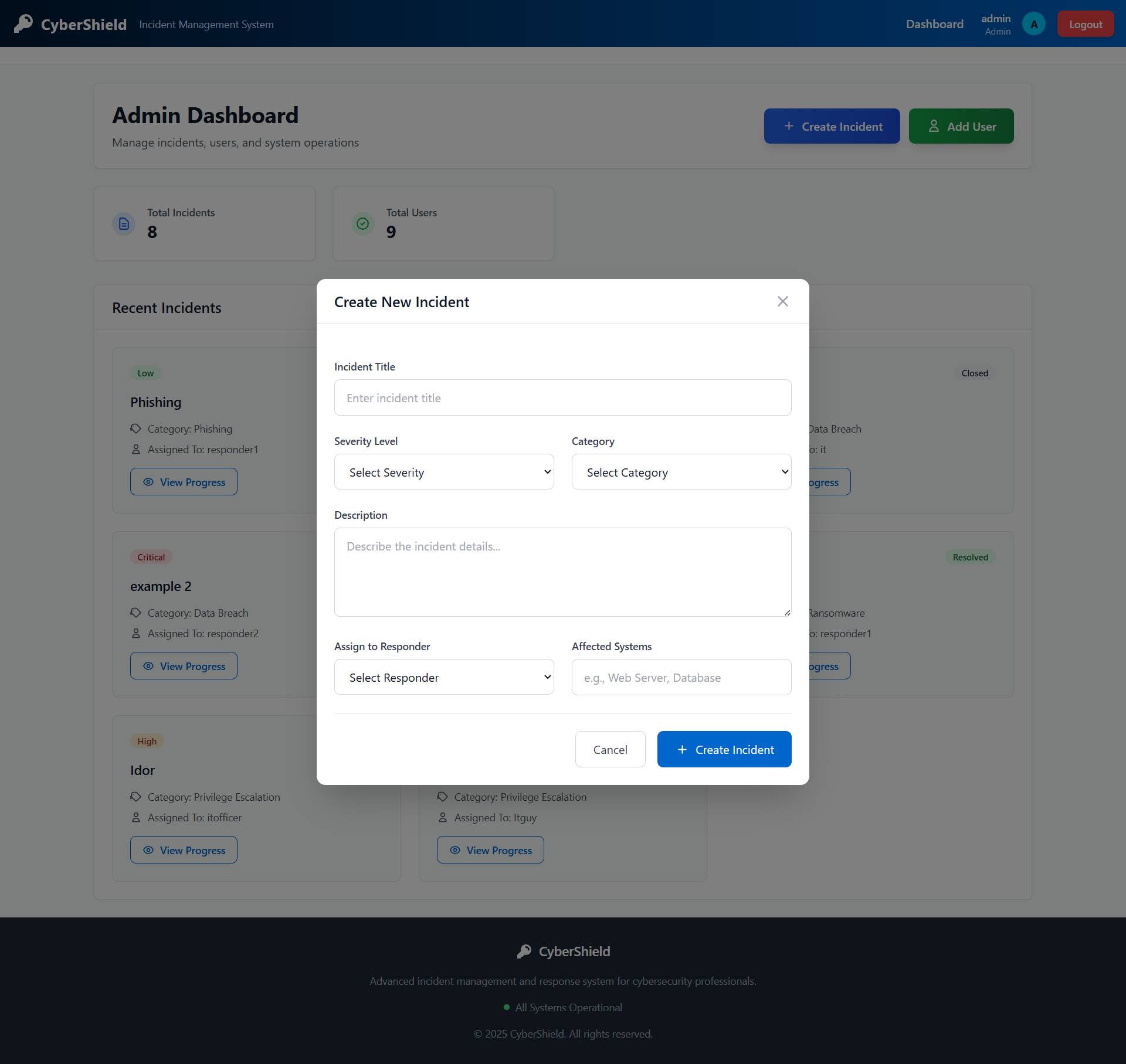Submit with the modal Create Incident button
The height and width of the screenshot is (1064, 1126).
click(724, 749)
